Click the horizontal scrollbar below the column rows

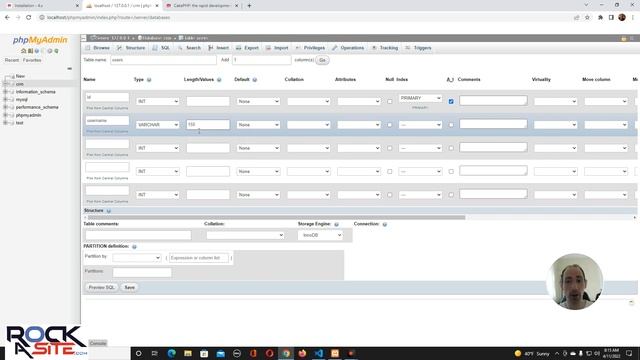click(x=276, y=218)
